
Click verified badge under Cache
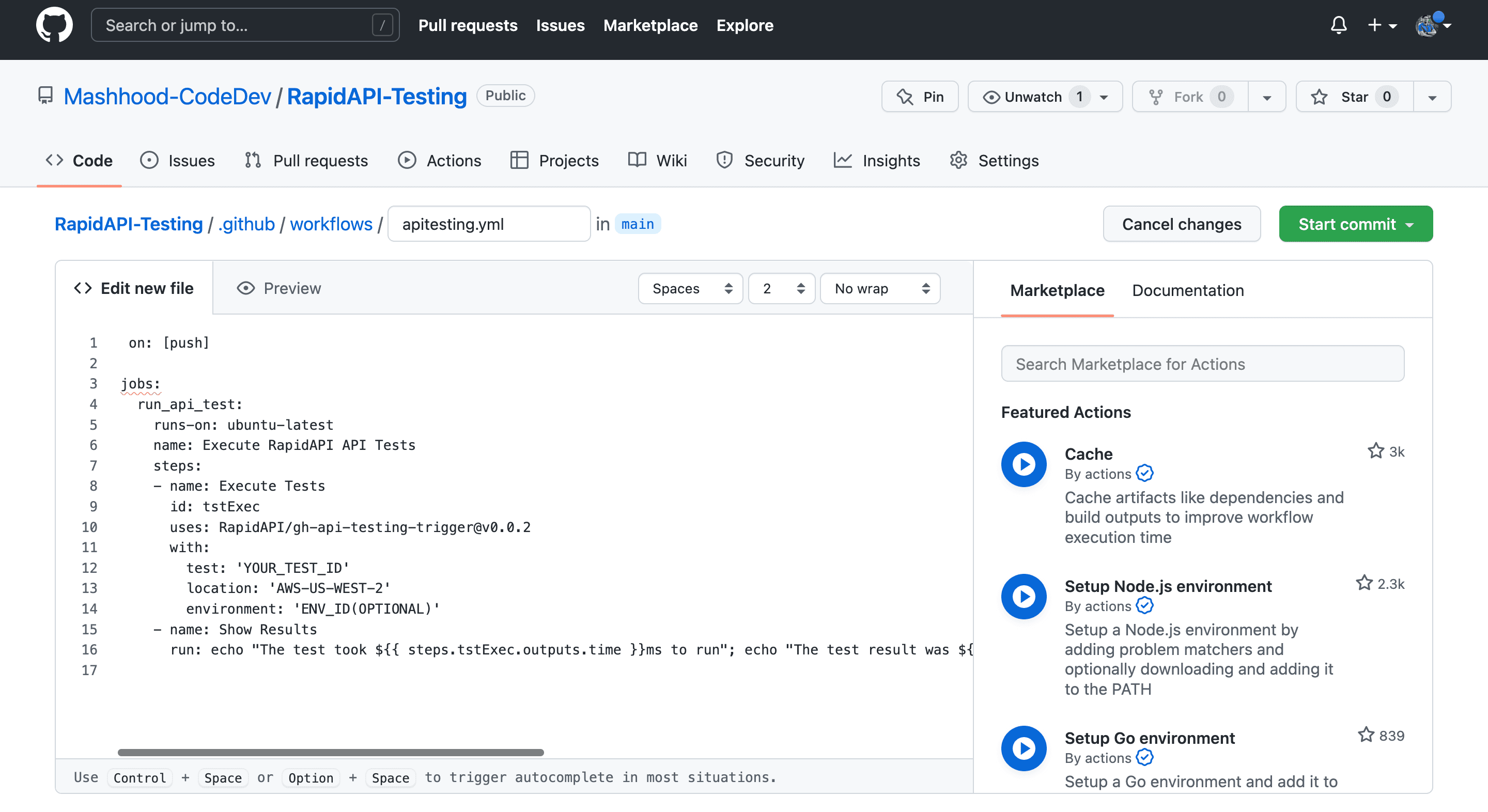tap(1144, 474)
